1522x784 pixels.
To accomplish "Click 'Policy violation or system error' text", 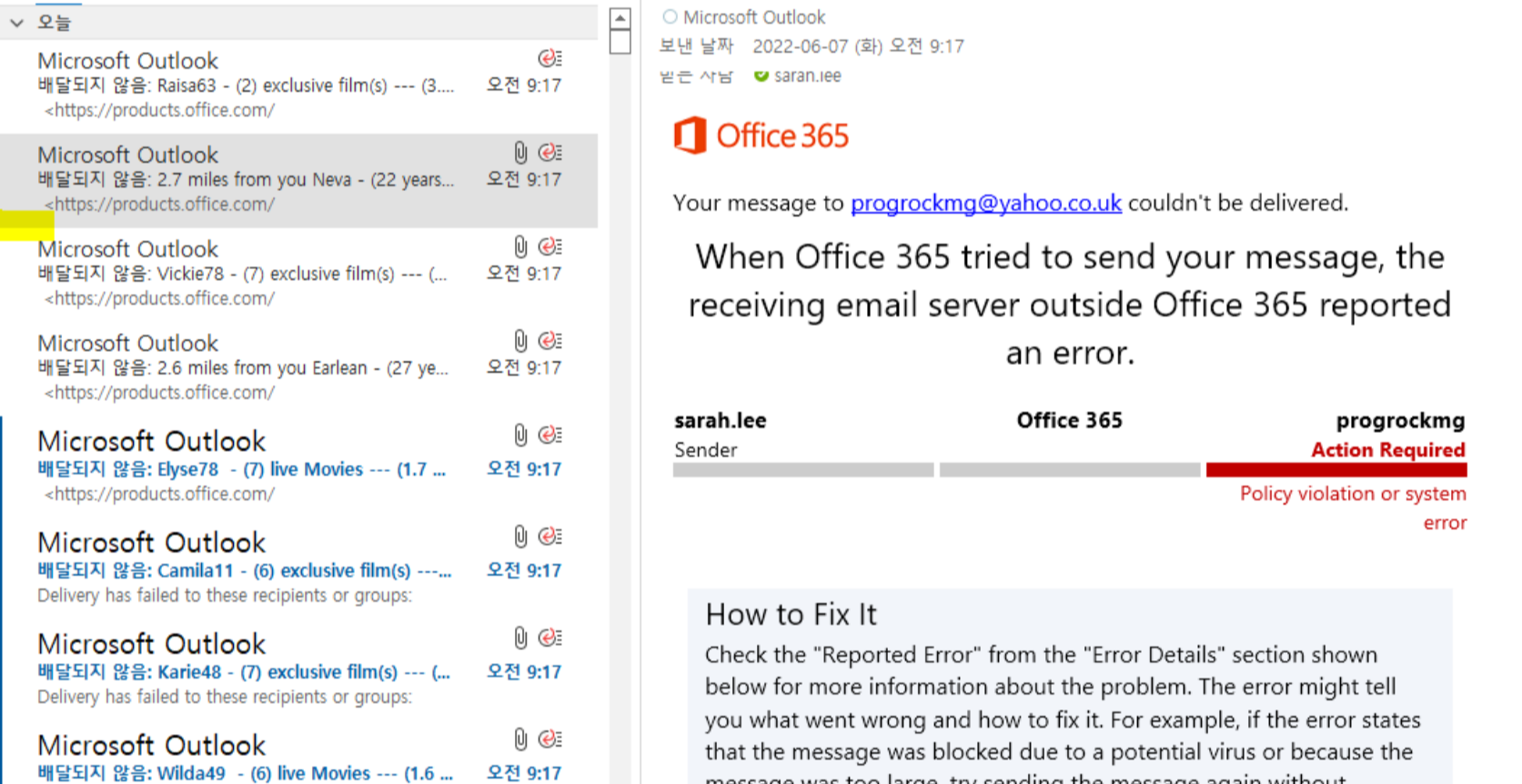I will point(1353,508).
